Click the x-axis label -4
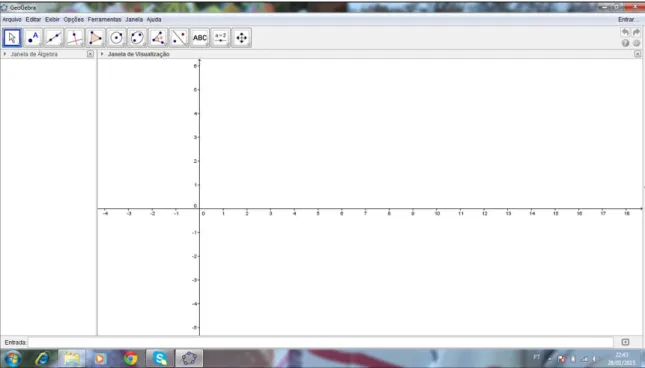The height and width of the screenshot is (368, 645). pyautogui.click(x=105, y=213)
